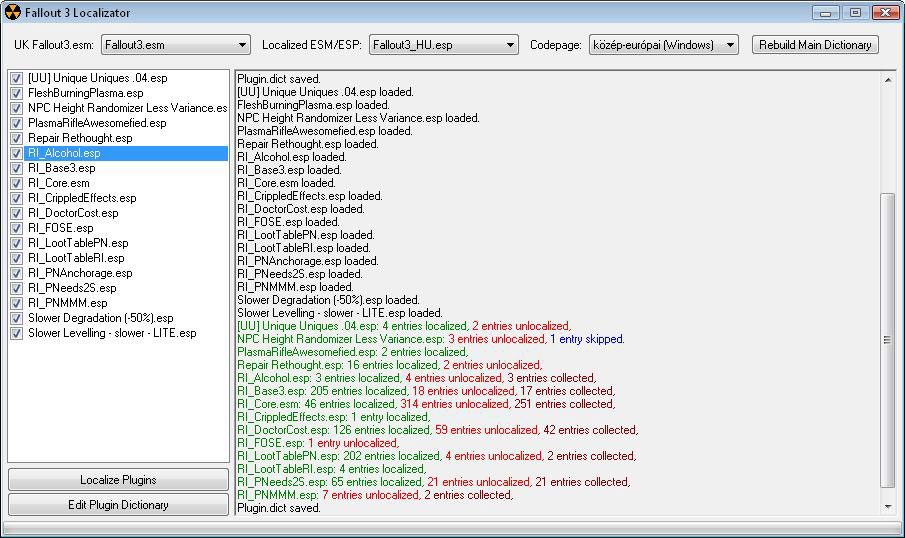Close the Fallout 3 Localizator window

[x=885, y=12]
